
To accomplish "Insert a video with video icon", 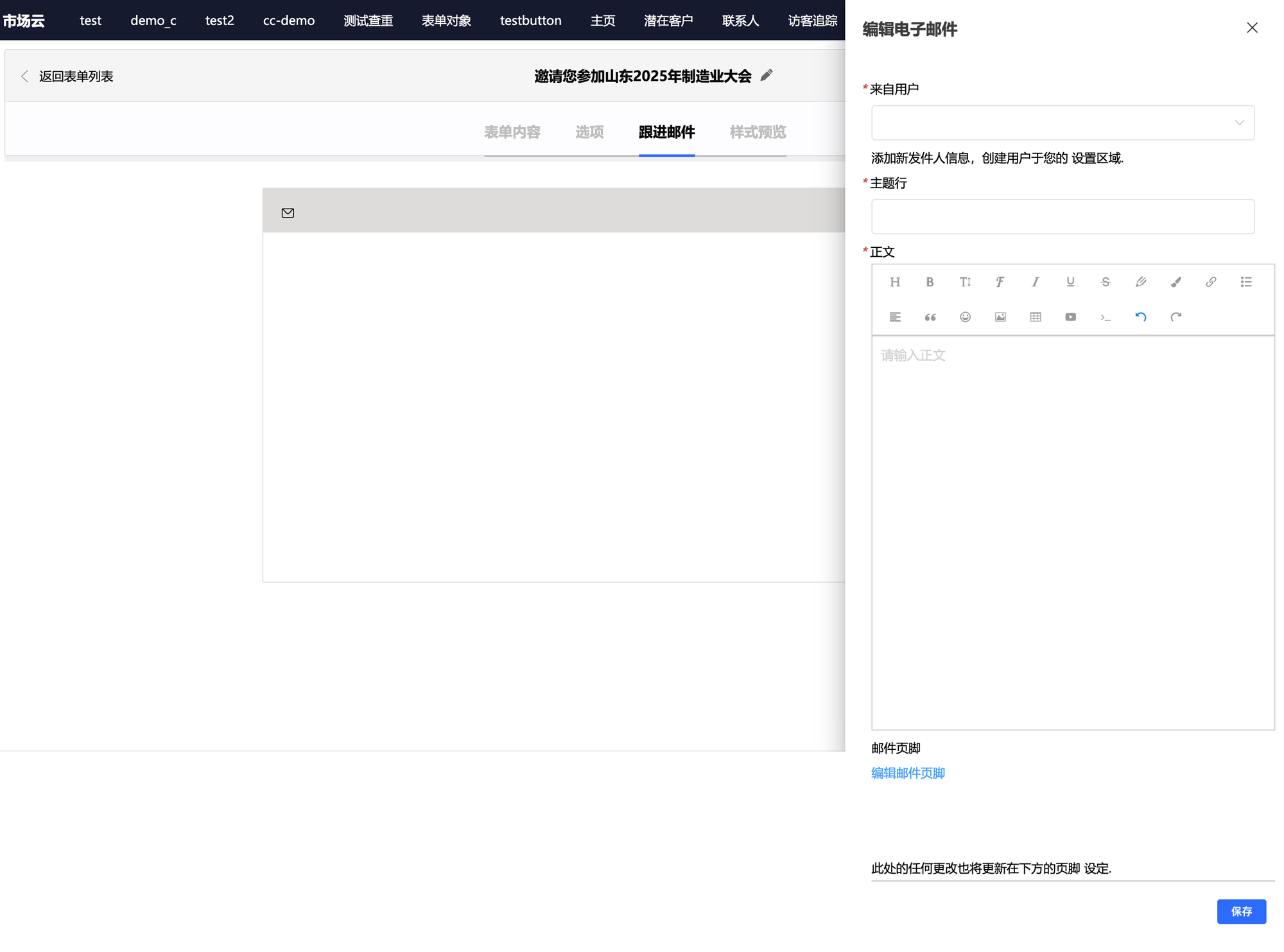I will tap(1070, 317).
